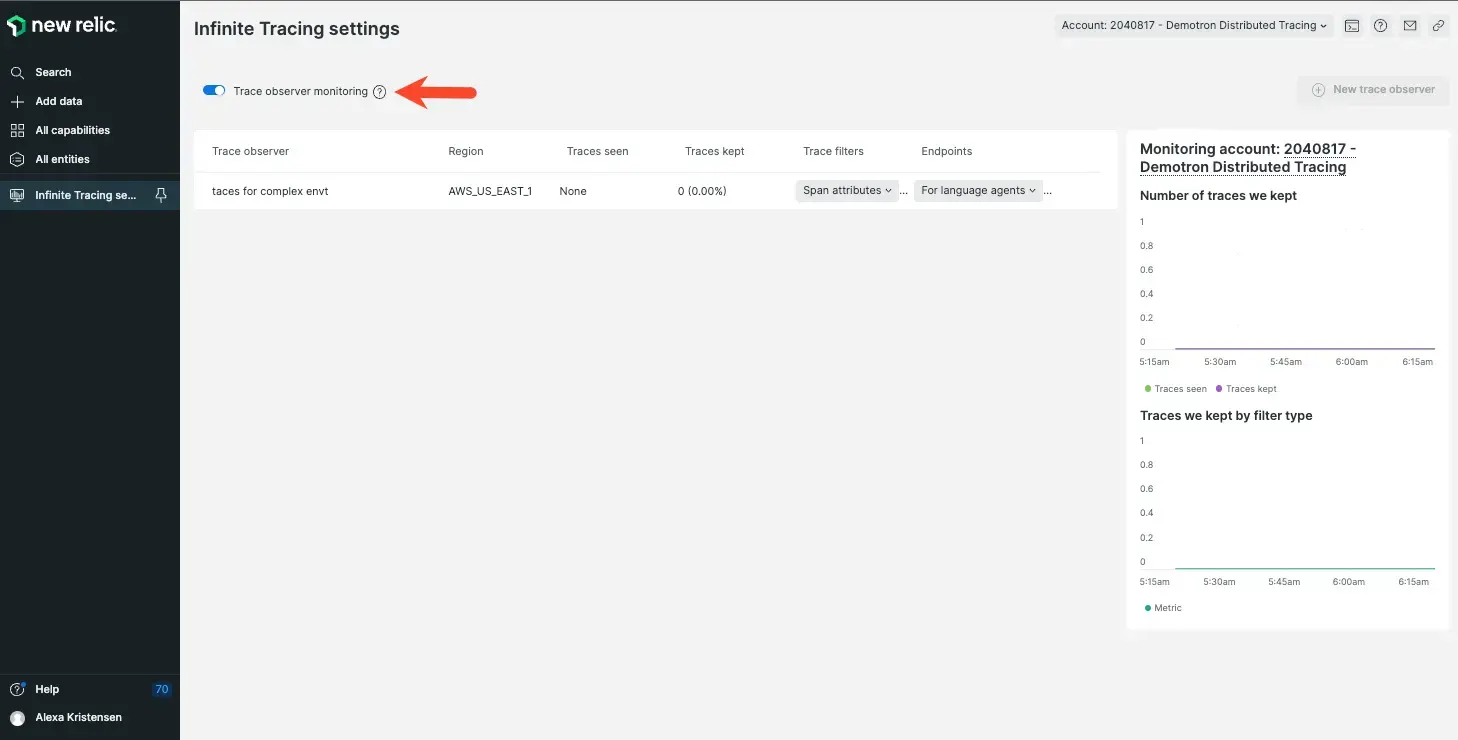1458x740 pixels.
Task: Unpin Infinite Tracing settings with pin icon
Action: point(161,195)
